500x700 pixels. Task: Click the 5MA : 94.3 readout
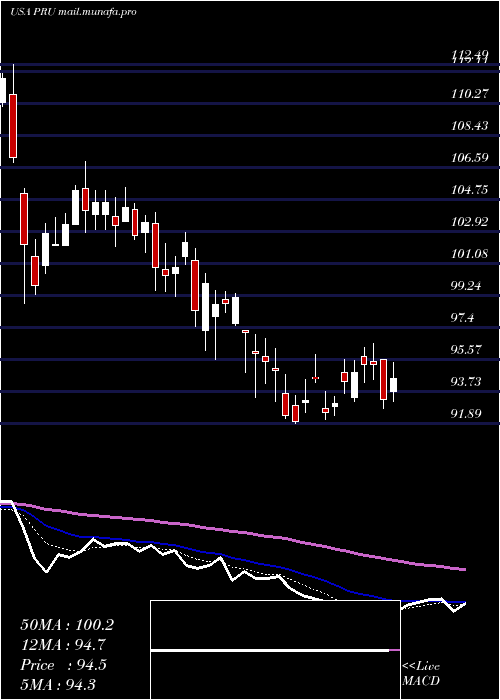[58, 684]
